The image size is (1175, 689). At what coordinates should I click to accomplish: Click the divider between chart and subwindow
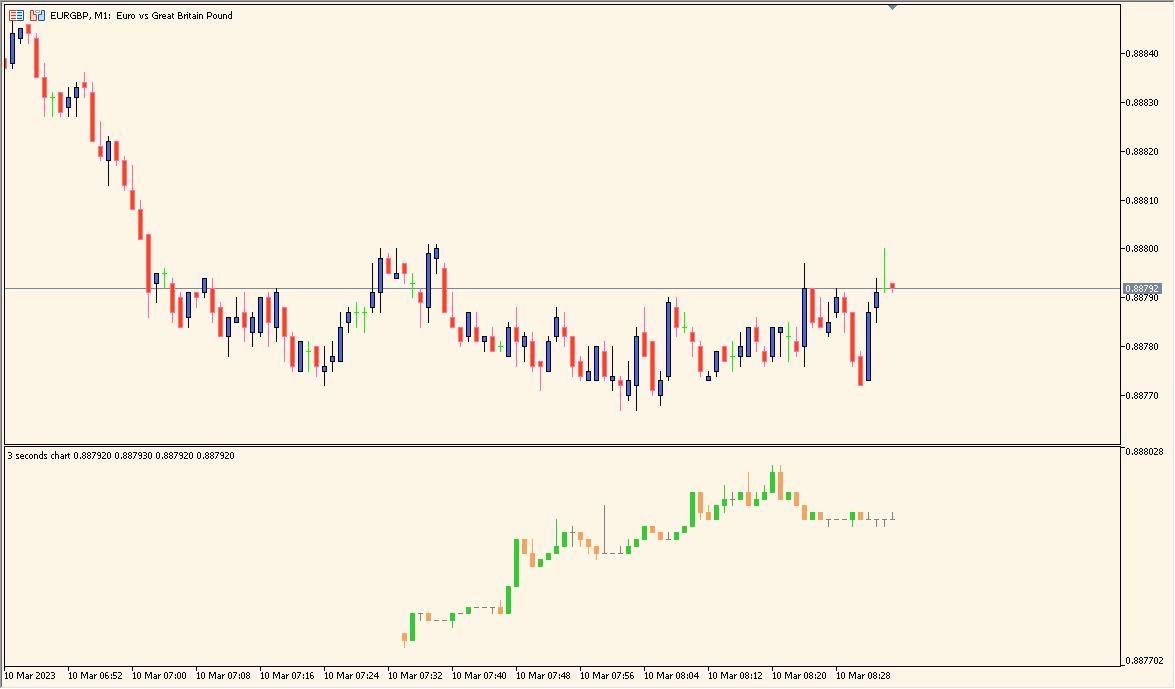pyautogui.click(x=560, y=447)
